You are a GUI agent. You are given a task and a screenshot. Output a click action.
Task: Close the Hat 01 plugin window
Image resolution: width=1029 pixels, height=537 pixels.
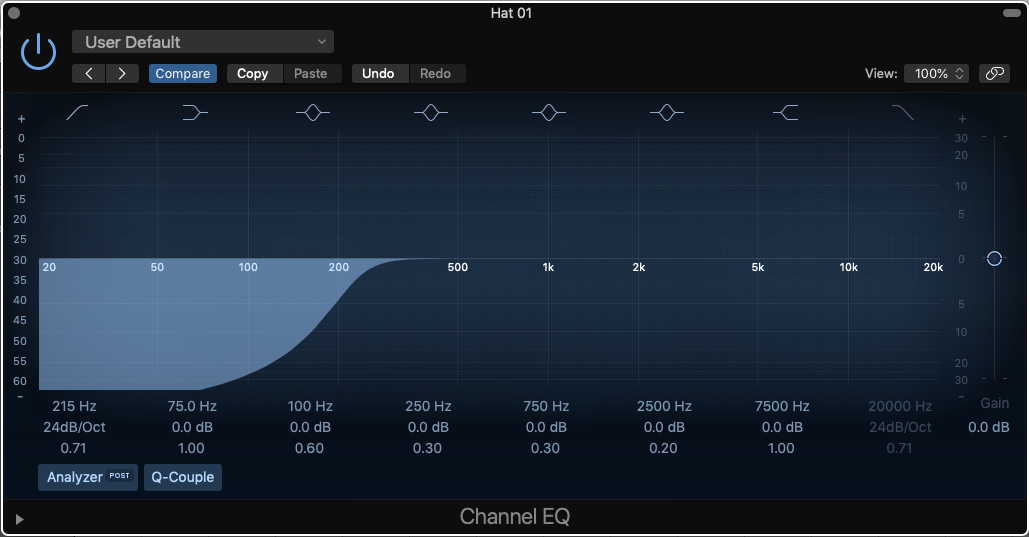[x=14, y=12]
